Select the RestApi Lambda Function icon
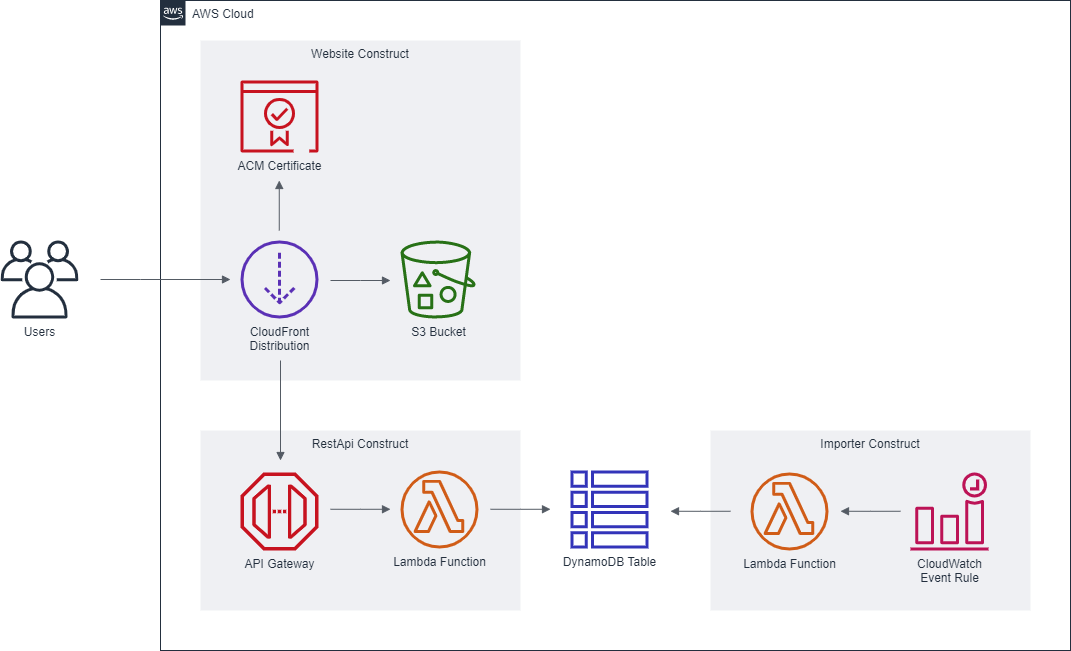Image resolution: width=1071 pixels, height=651 pixels. pyautogui.click(x=439, y=510)
